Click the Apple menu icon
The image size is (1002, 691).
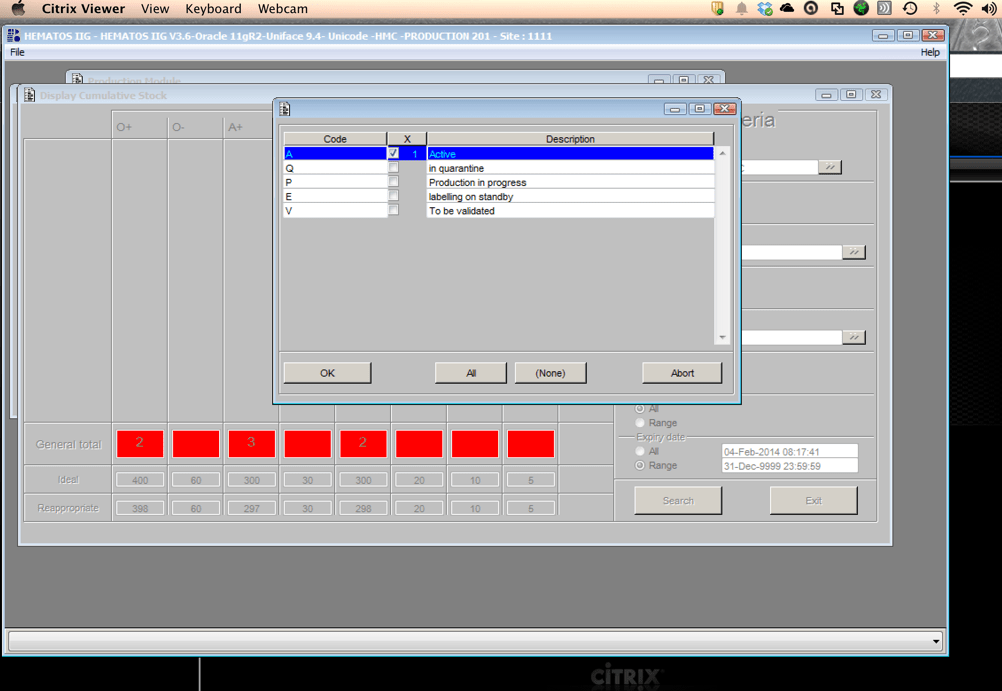click(x=18, y=9)
